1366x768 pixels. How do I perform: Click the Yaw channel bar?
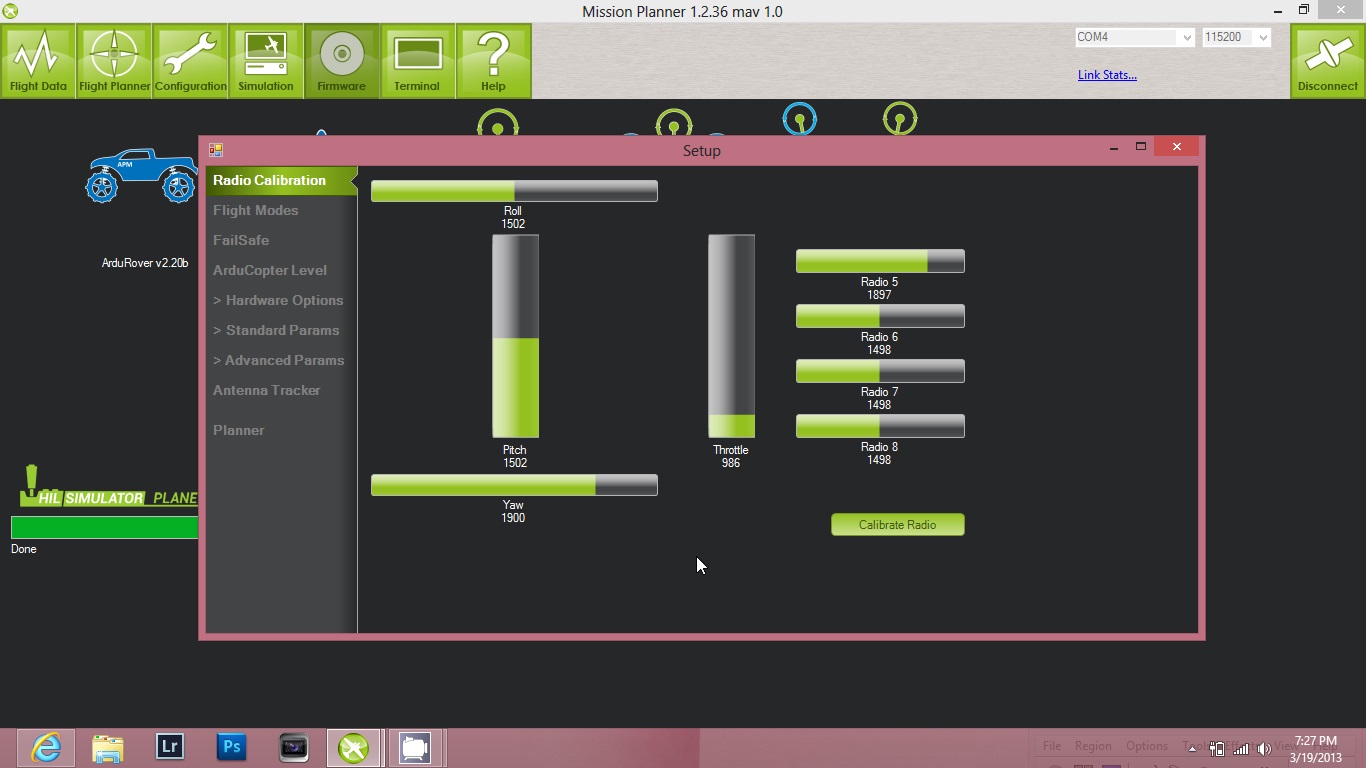514,485
